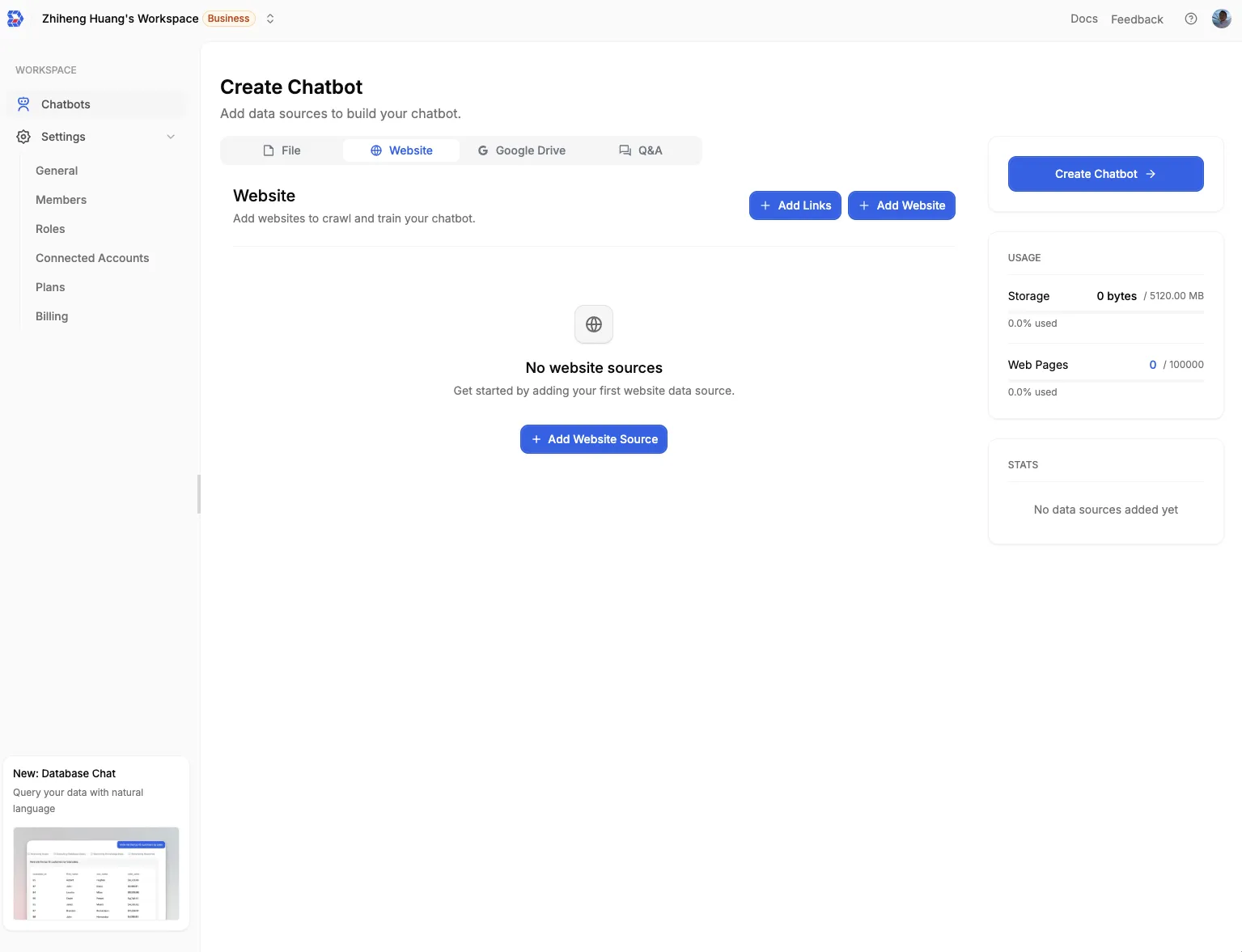The height and width of the screenshot is (952, 1242).
Task: Switch to the Website data source tab
Action: [x=402, y=150]
